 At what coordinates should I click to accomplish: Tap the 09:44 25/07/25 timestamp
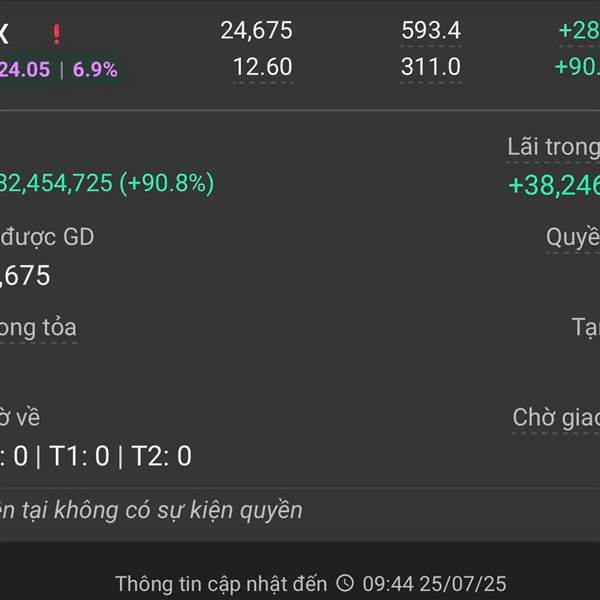click(x=434, y=584)
